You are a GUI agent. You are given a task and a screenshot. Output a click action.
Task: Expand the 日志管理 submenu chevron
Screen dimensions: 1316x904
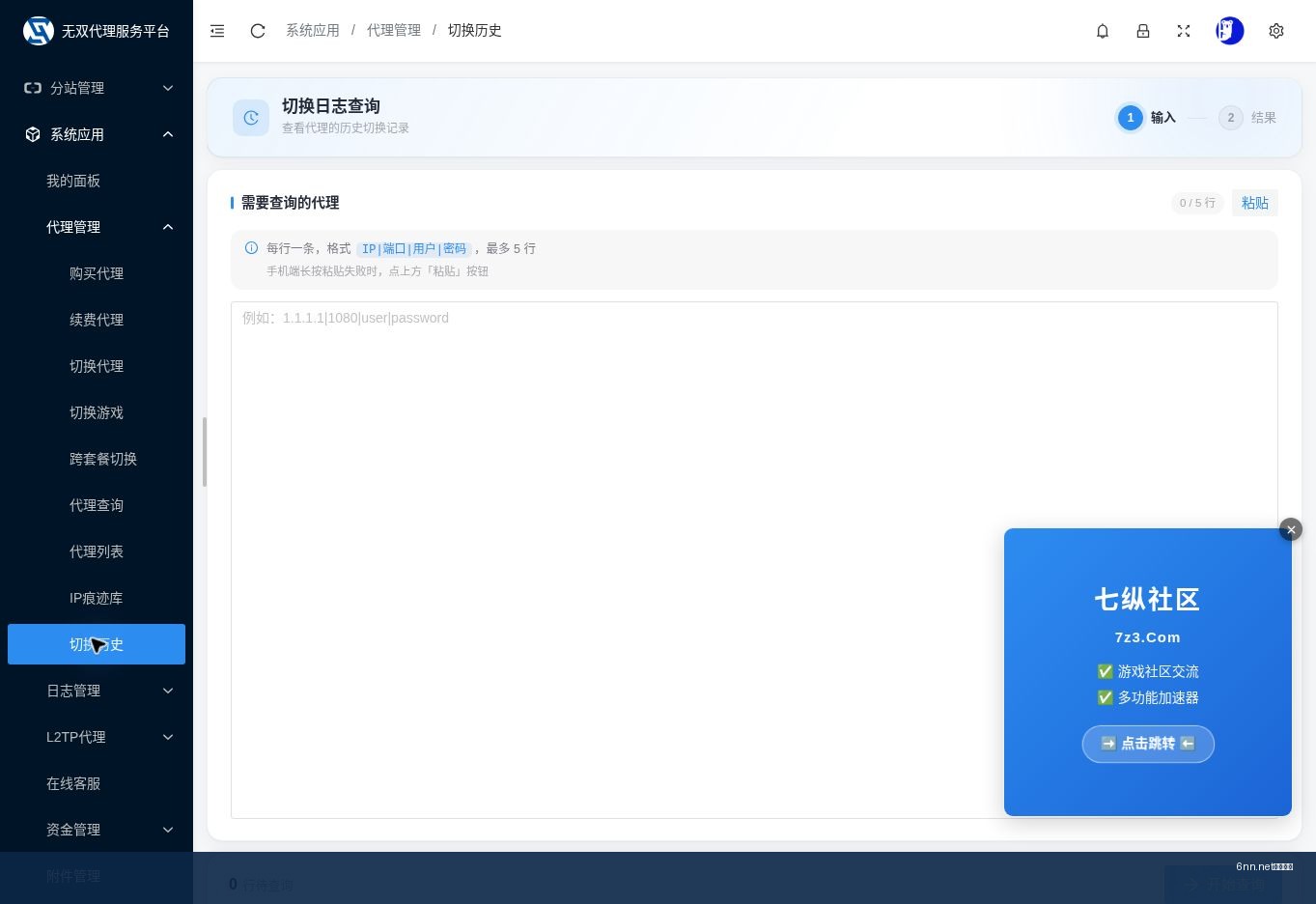pyautogui.click(x=168, y=691)
